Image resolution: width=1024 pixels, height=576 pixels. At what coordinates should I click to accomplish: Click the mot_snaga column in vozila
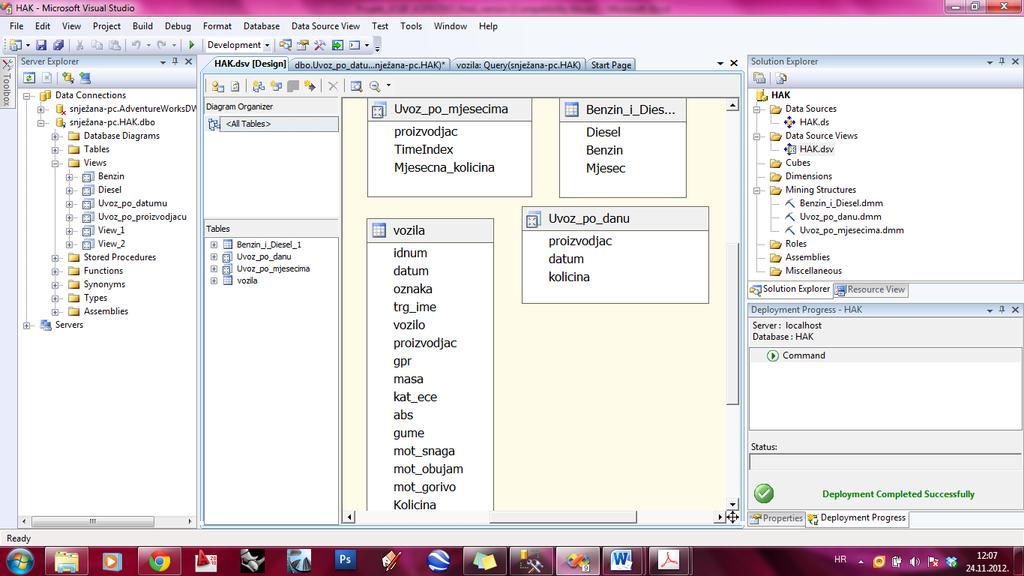(x=424, y=451)
